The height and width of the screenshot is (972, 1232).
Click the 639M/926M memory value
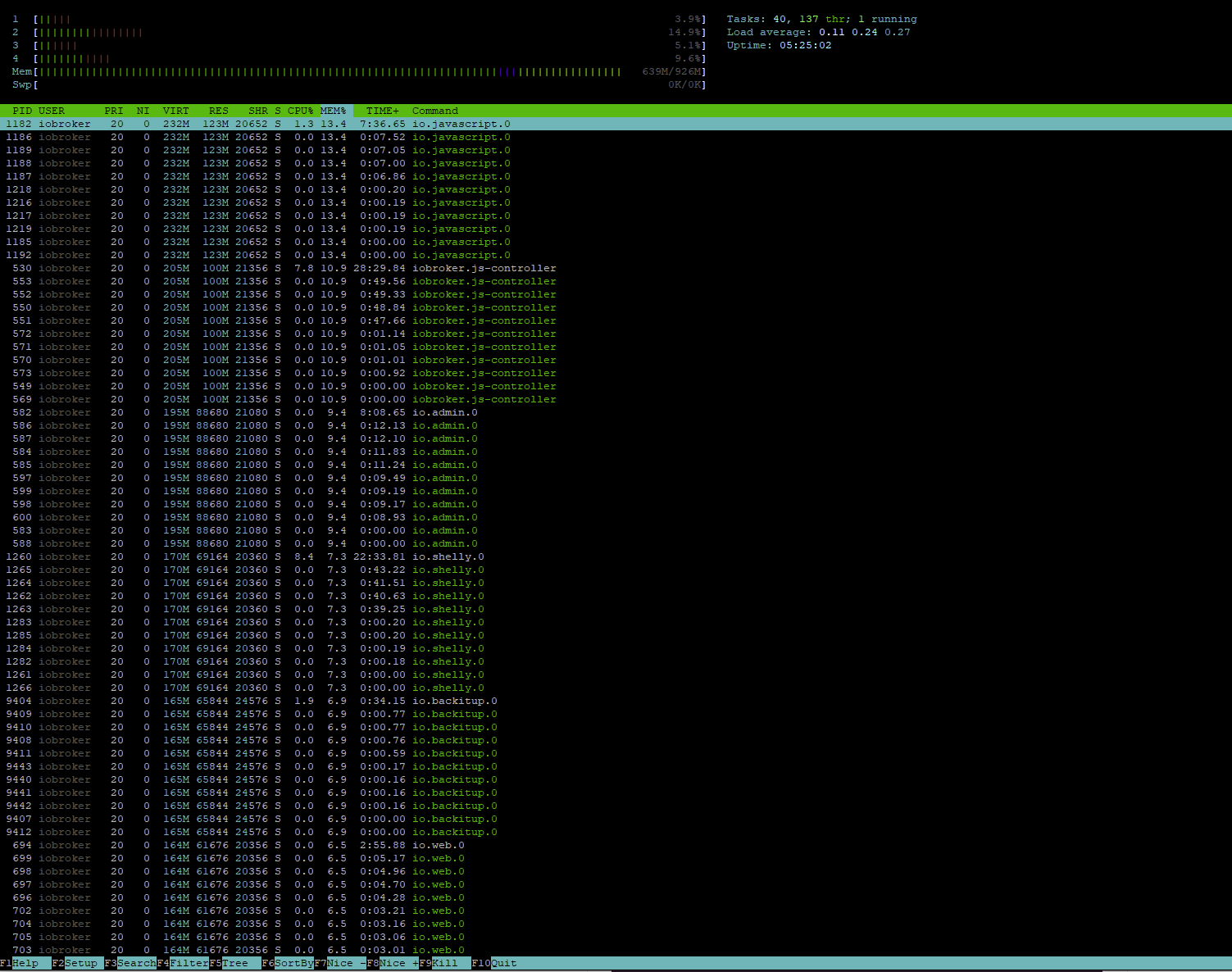click(x=671, y=71)
